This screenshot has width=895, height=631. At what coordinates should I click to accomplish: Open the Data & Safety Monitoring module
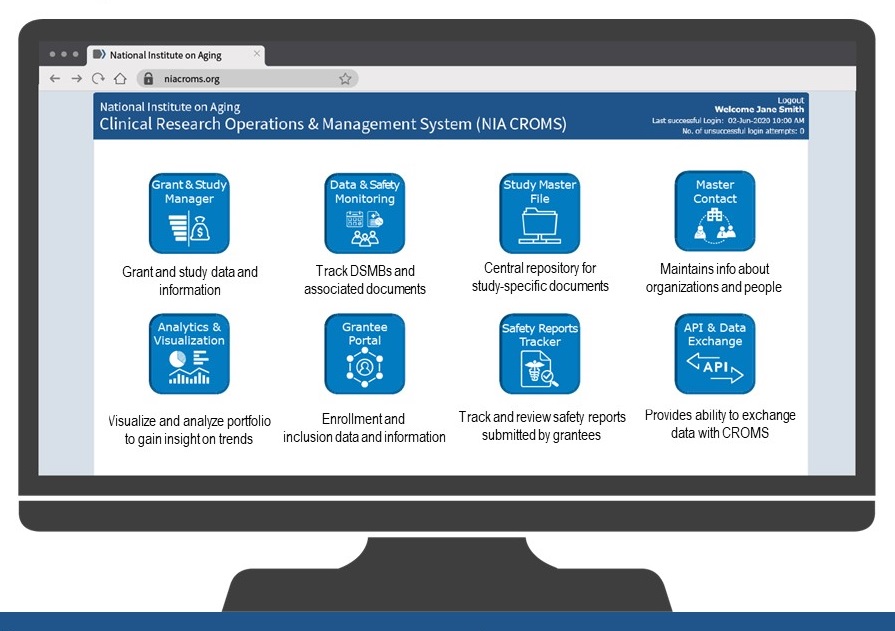pyautogui.click(x=364, y=212)
